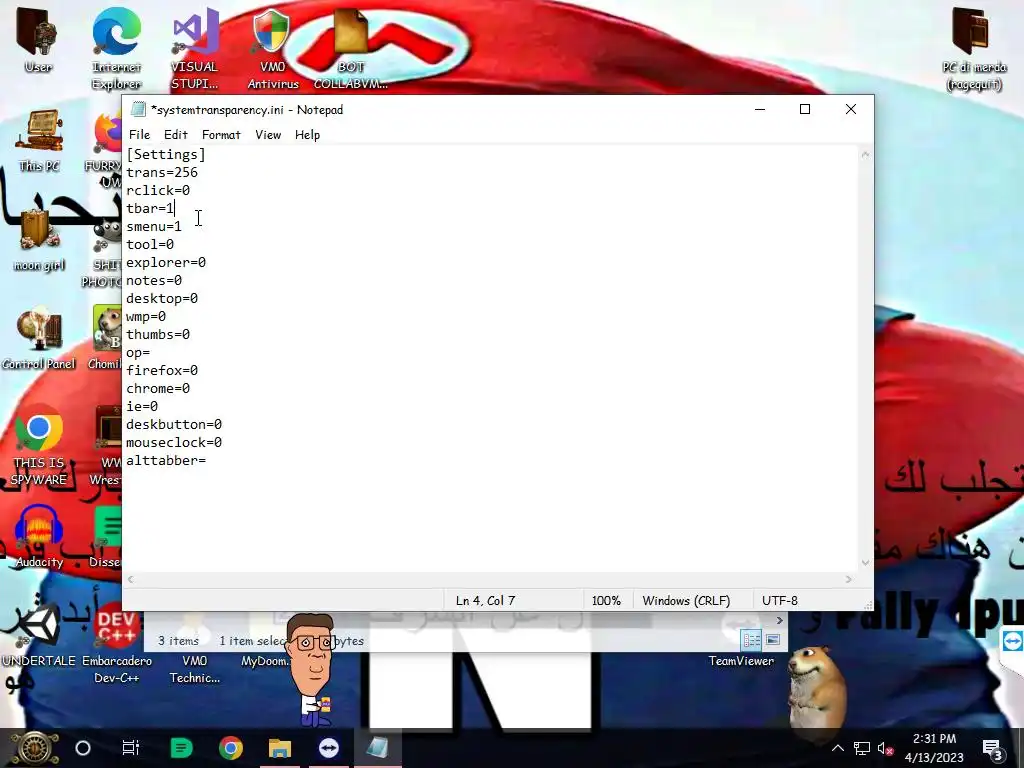This screenshot has height=768, width=1024.
Task: Click Windows (CRLF) in status bar
Action: pyautogui.click(x=686, y=600)
